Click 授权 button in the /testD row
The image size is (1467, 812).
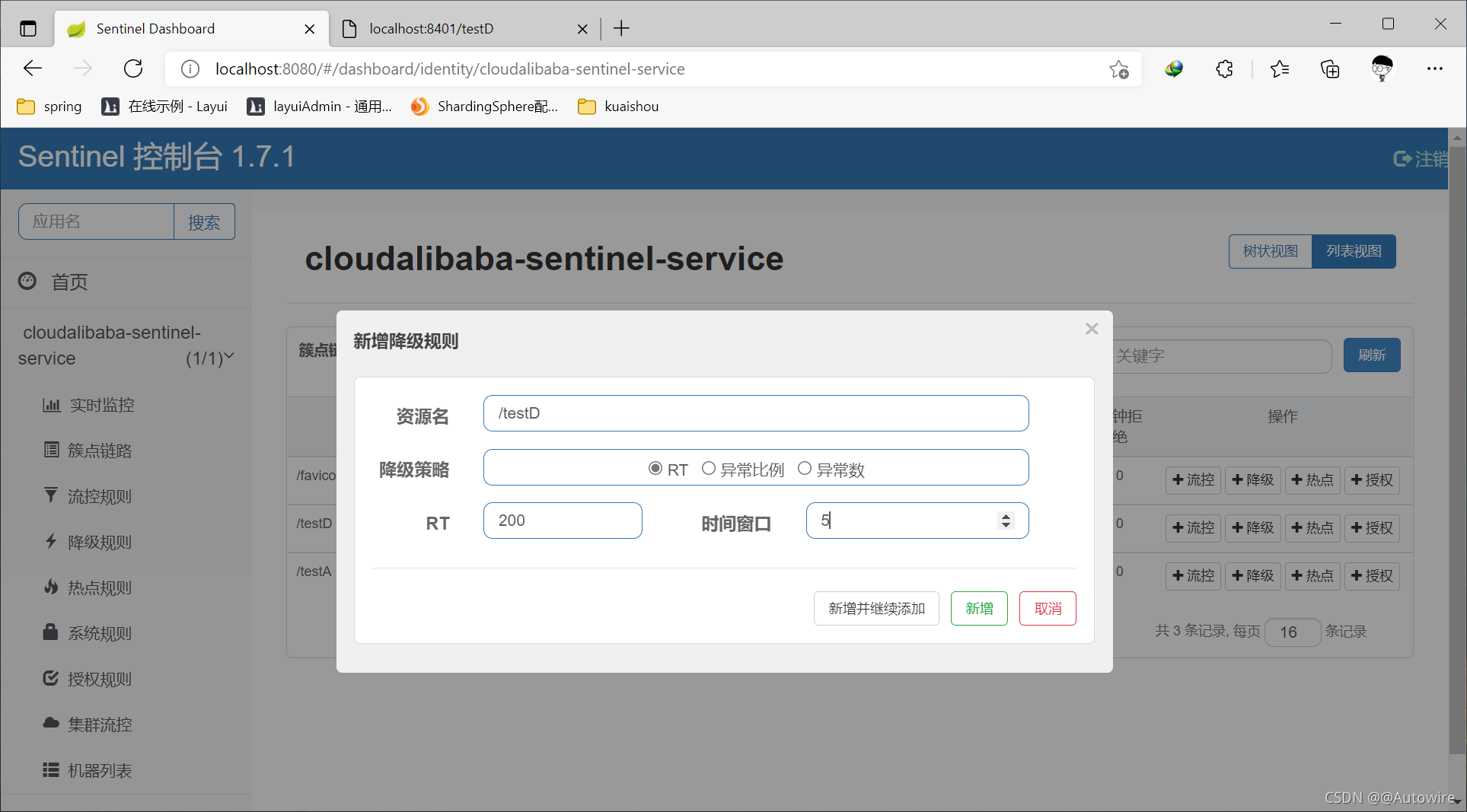1372,528
